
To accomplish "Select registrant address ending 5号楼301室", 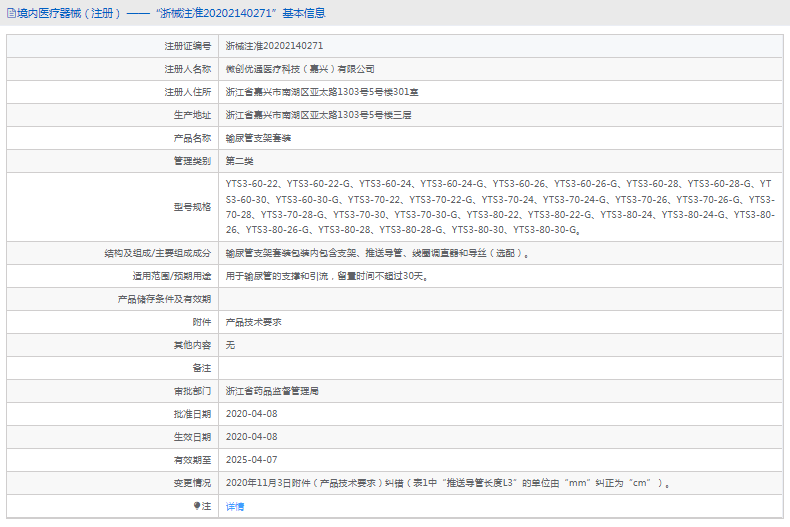I will tap(322, 92).
